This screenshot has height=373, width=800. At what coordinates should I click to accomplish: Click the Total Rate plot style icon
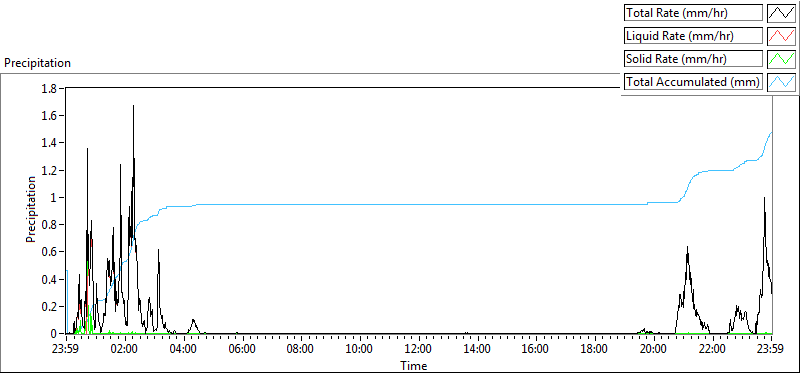click(x=781, y=13)
